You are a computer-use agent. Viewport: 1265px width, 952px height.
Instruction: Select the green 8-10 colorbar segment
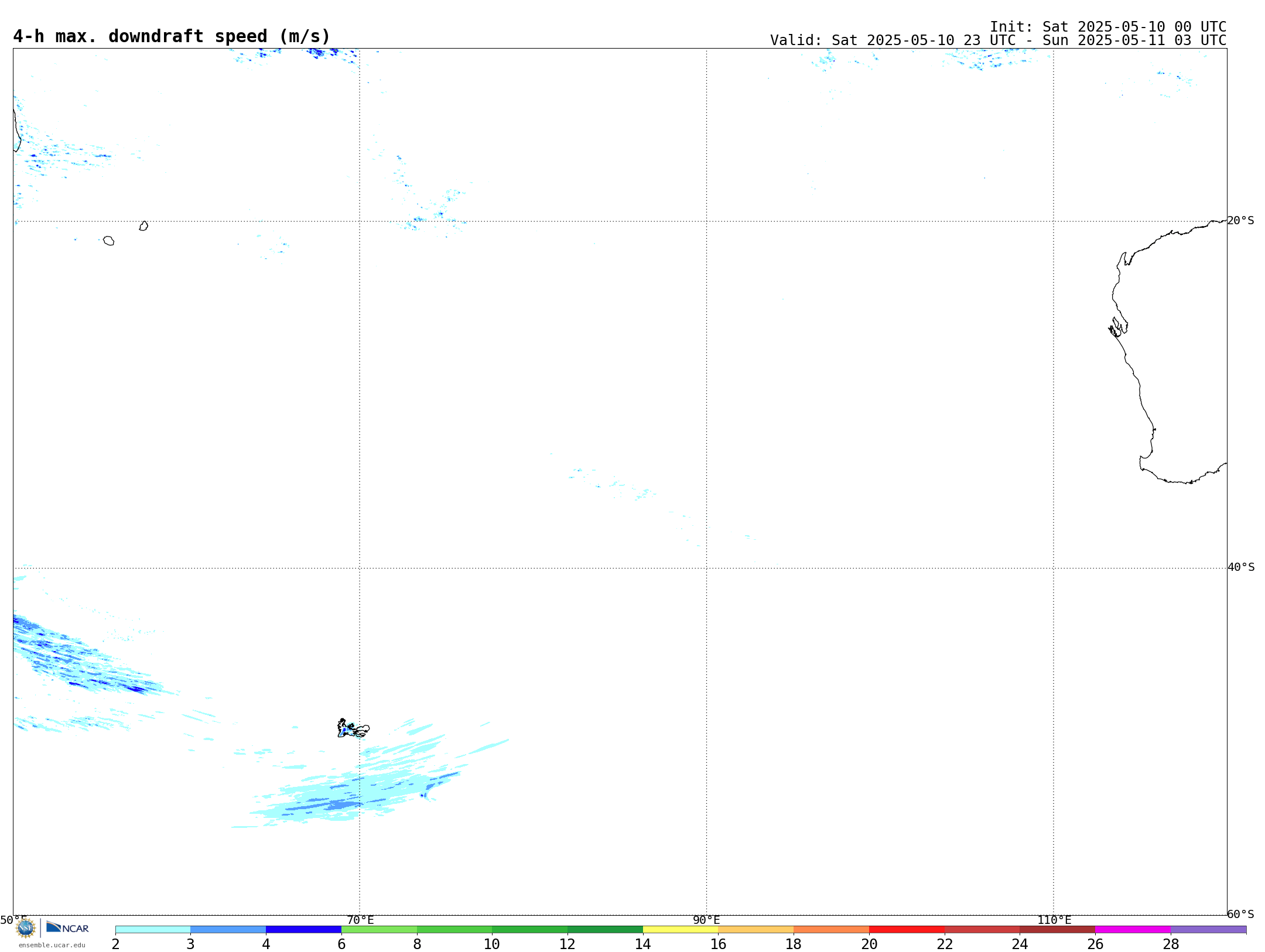coord(454,929)
